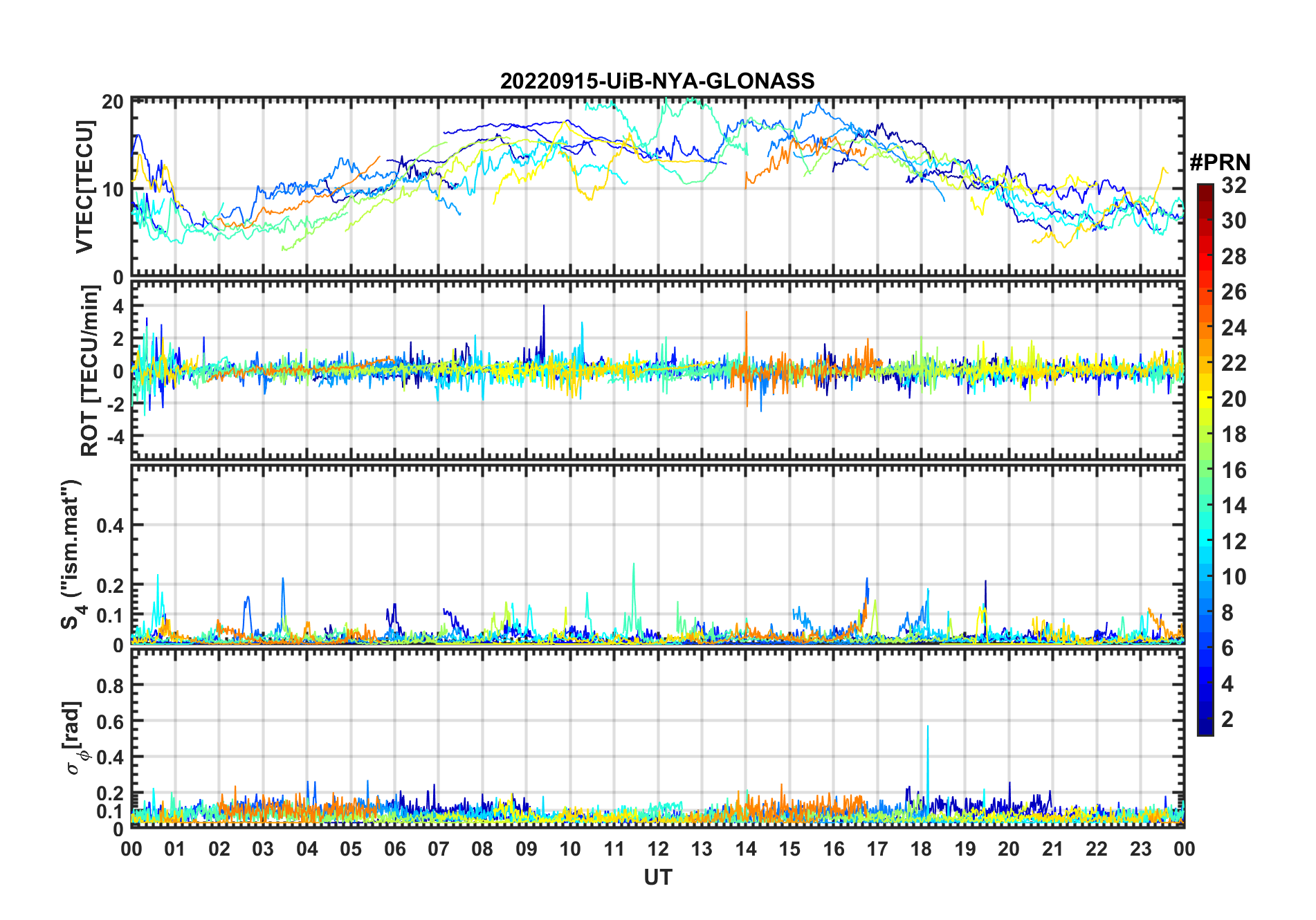Click the "-2" tick on the ROT axis
The height and width of the screenshot is (920, 1316).
click(x=115, y=405)
